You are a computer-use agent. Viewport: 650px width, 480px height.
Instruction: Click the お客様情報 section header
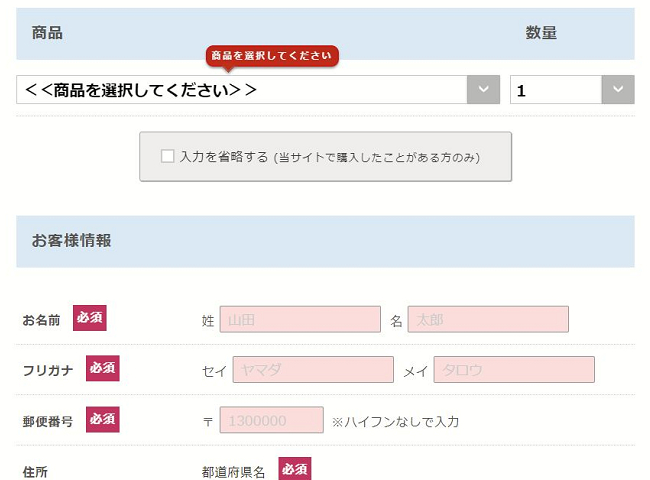tap(71, 241)
